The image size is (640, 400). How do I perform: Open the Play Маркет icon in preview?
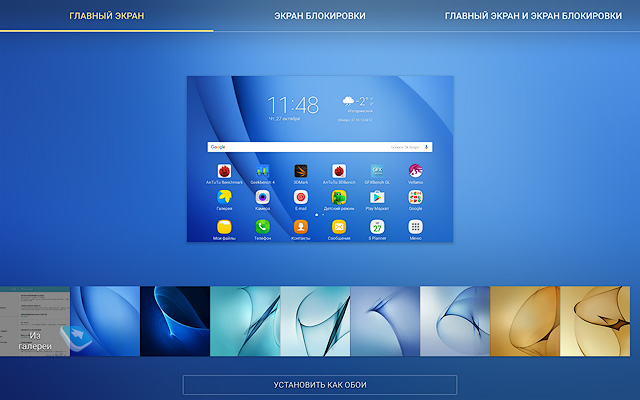pyautogui.click(x=377, y=198)
